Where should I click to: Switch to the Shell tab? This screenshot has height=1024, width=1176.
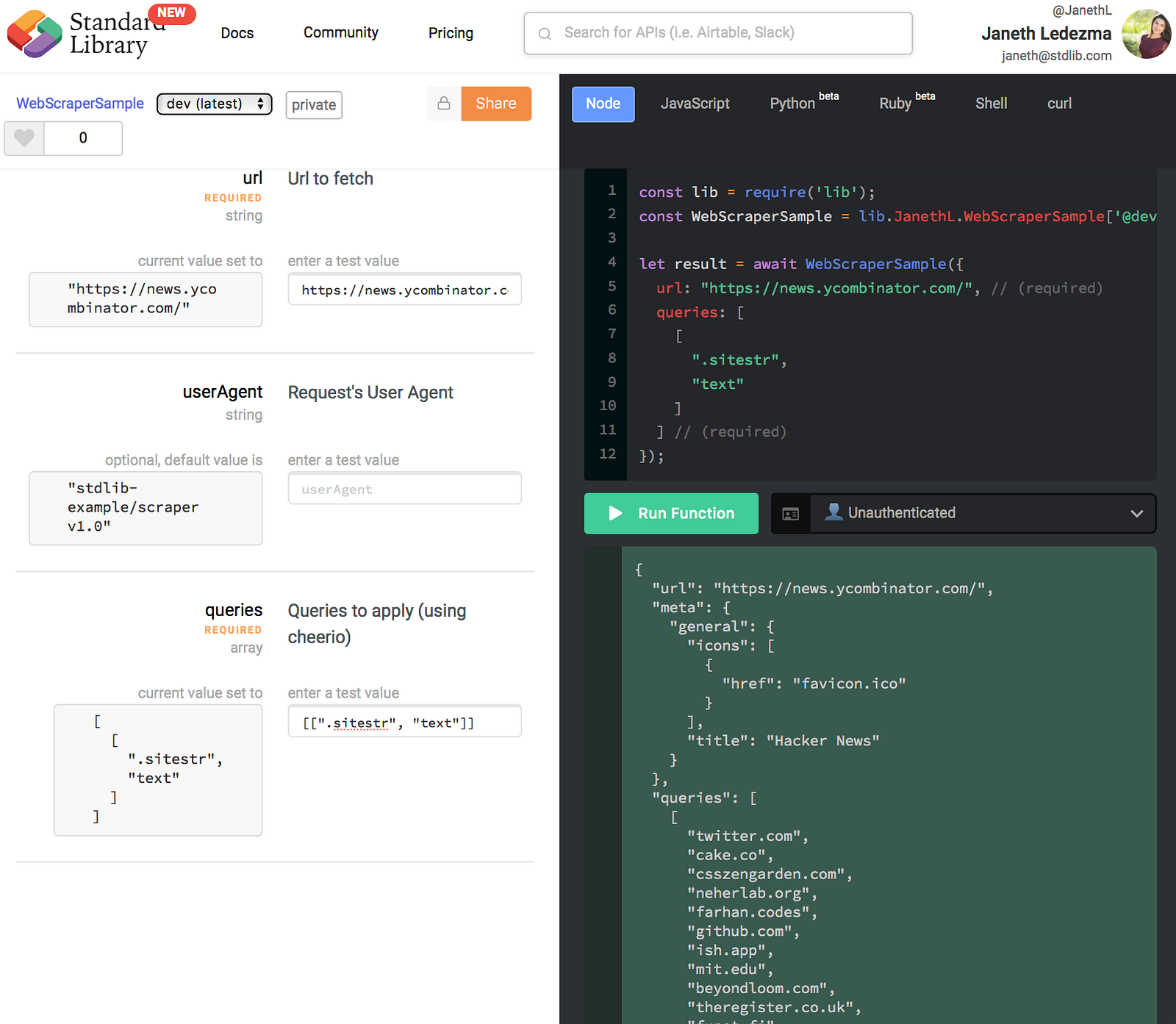[991, 104]
